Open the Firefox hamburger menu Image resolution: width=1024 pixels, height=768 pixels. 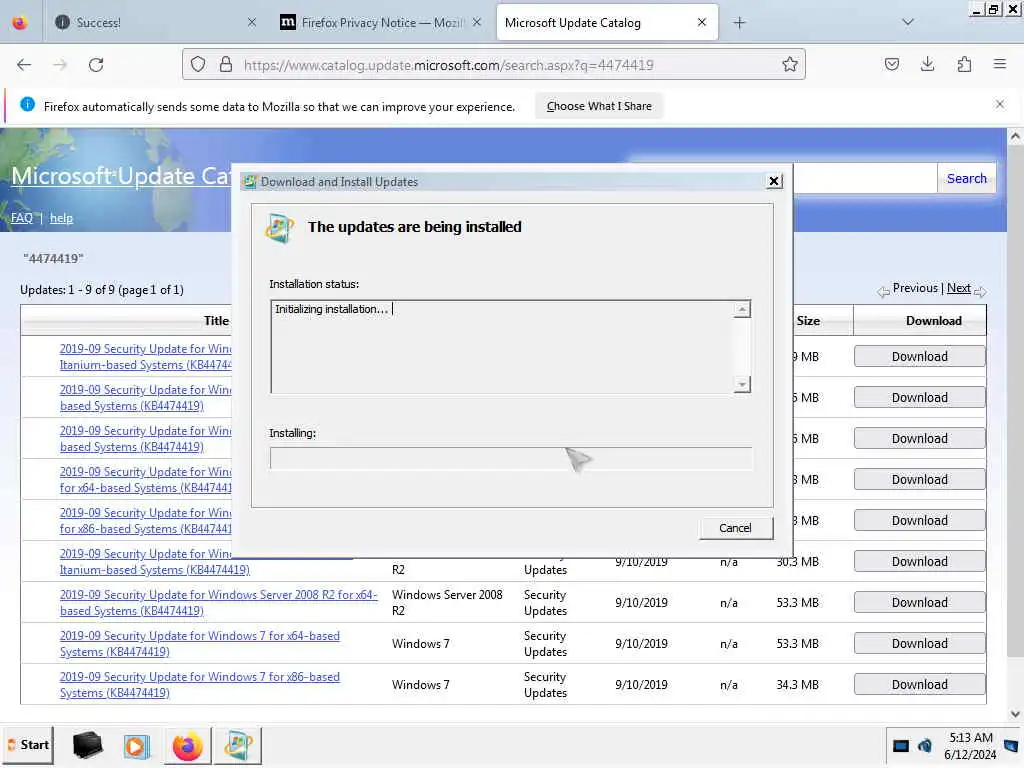coord(1000,64)
